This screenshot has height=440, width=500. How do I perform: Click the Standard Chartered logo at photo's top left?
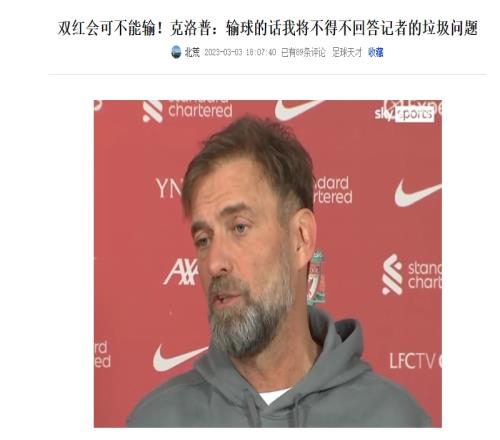[x=187, y=110]
